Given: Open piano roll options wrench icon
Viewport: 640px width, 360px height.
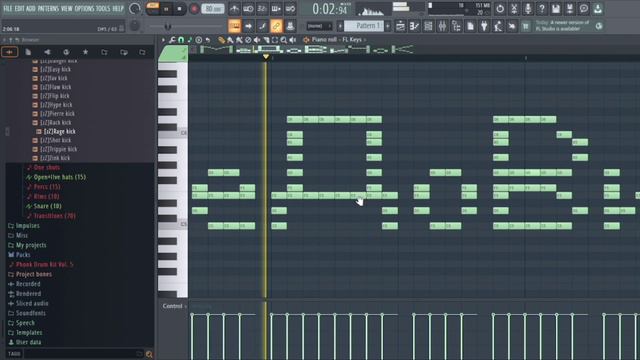Looking at the screenshot, I should coord(172,40).
